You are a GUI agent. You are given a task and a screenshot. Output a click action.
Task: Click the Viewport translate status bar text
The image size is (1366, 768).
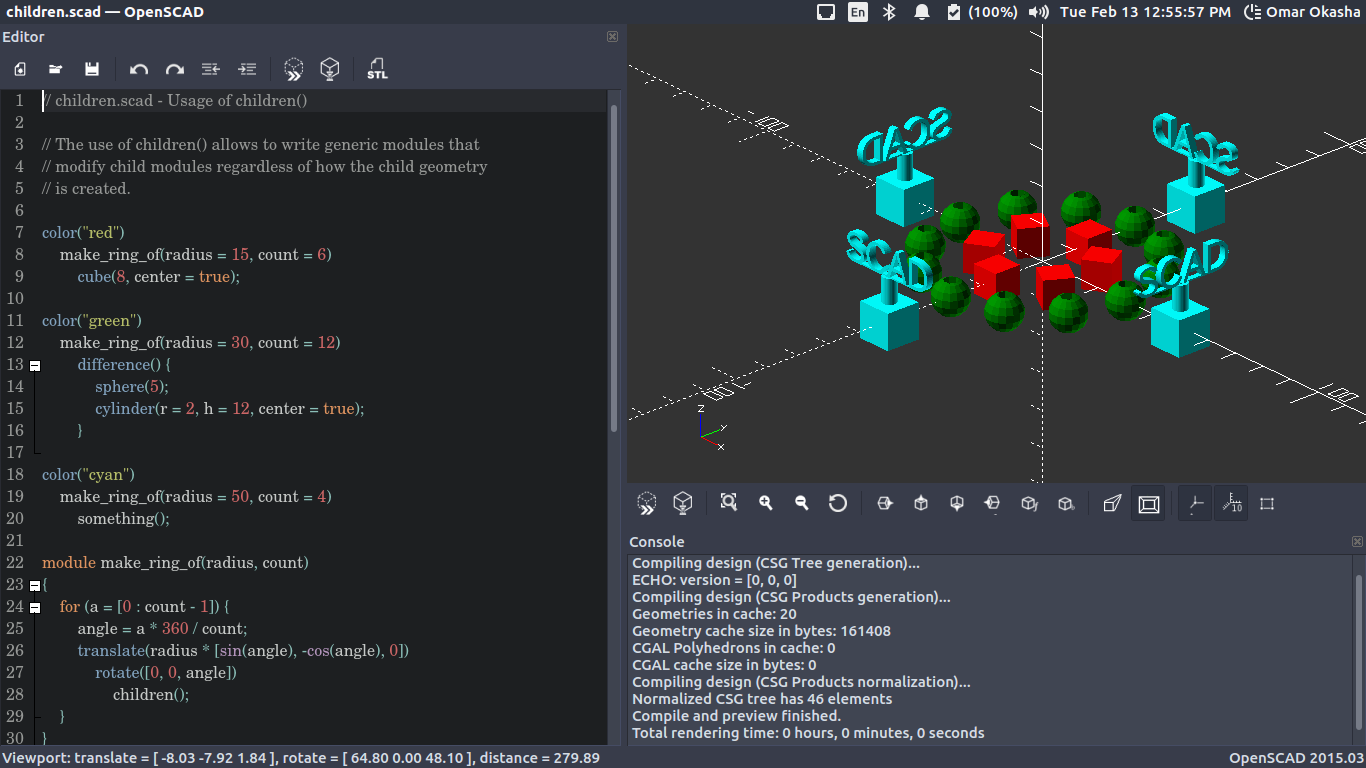[301, 758]
